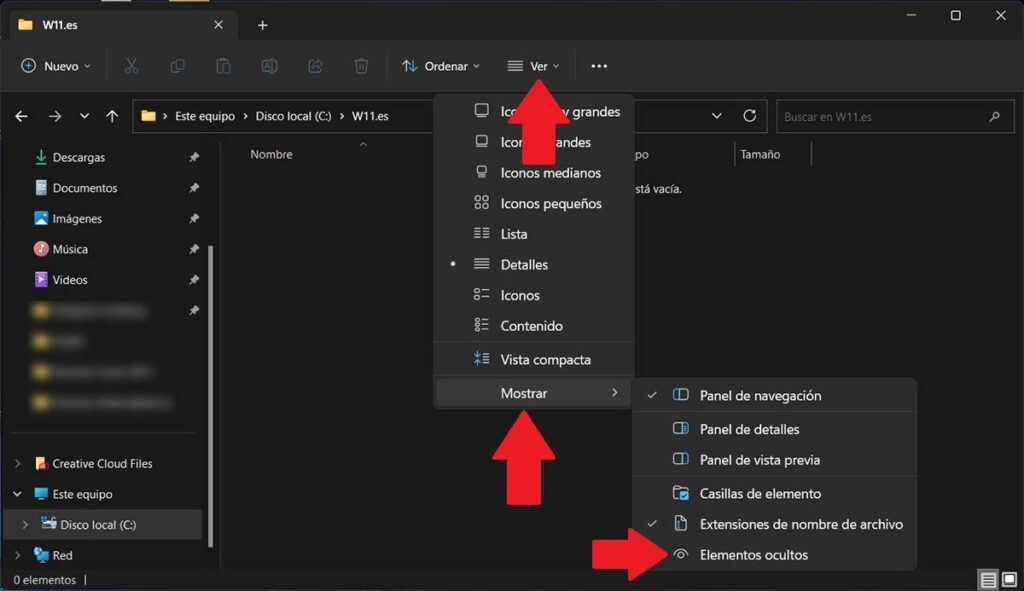This screenshot has height=591, width=1024.
Task: Select the Cut tool in the toolbar
Action: point(131,65)
